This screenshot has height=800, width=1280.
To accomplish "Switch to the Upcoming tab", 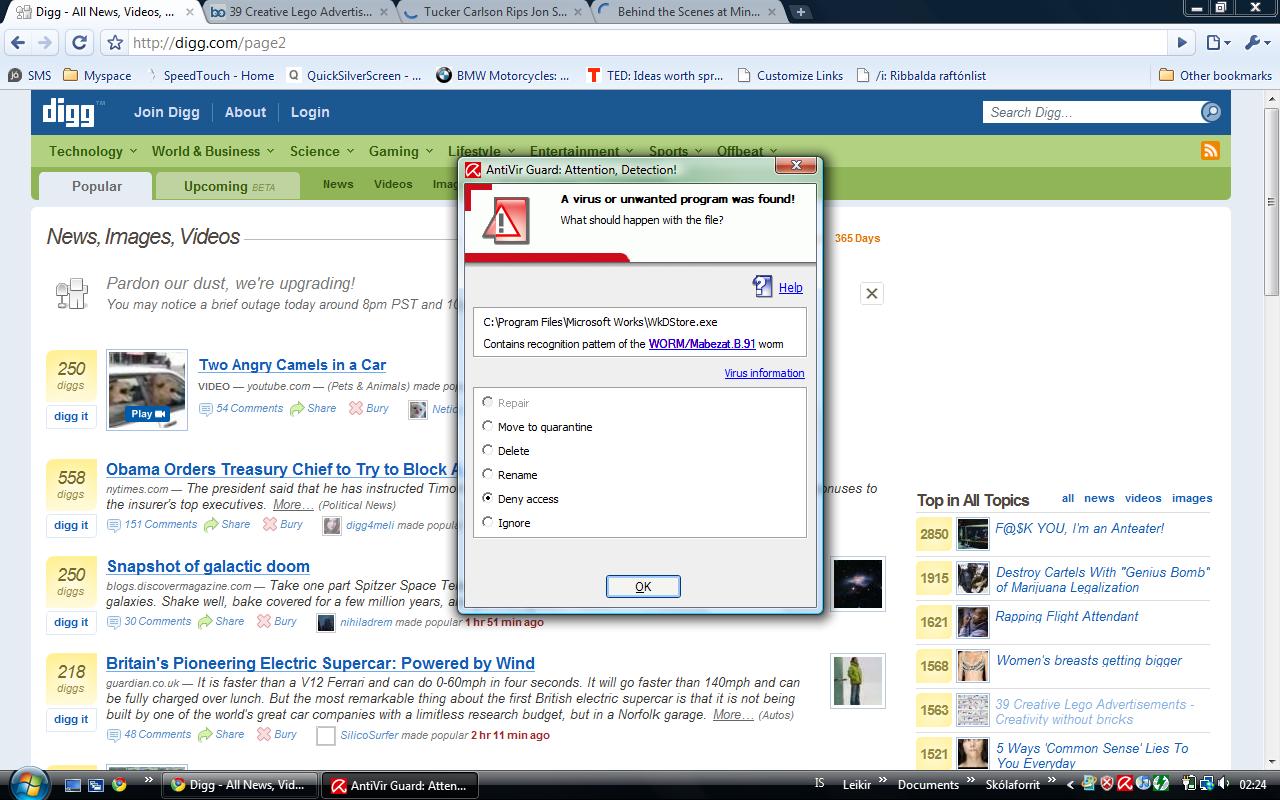I will point(228,186).
